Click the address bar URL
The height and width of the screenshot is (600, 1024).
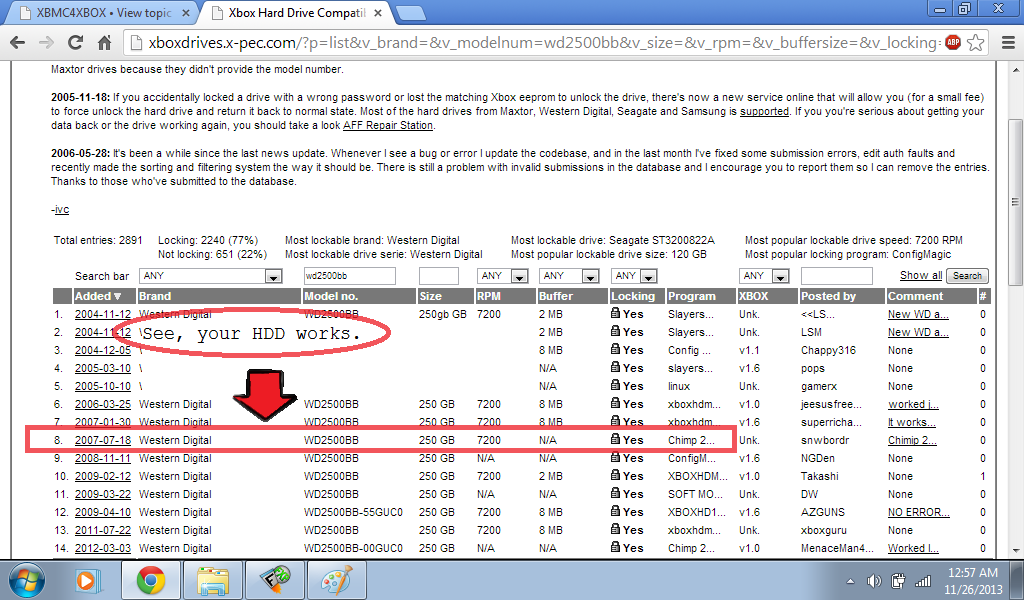542,43
